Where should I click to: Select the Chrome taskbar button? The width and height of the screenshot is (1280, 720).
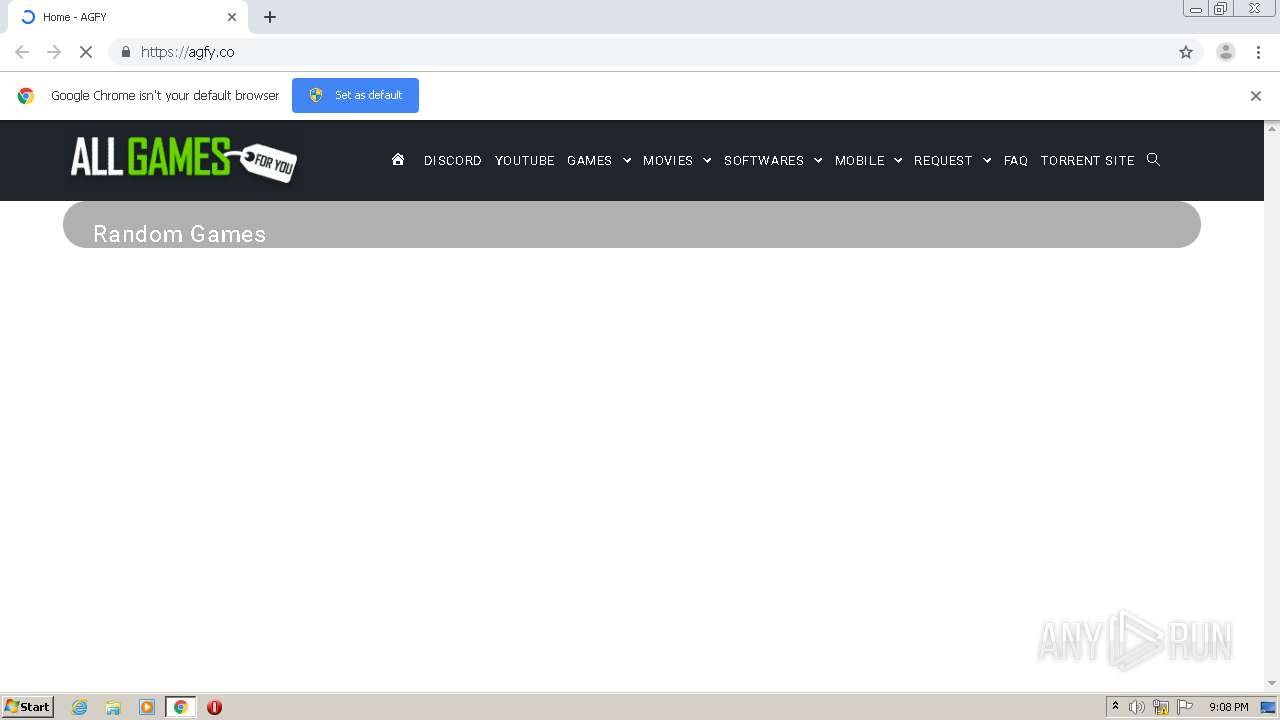[180, 707]
